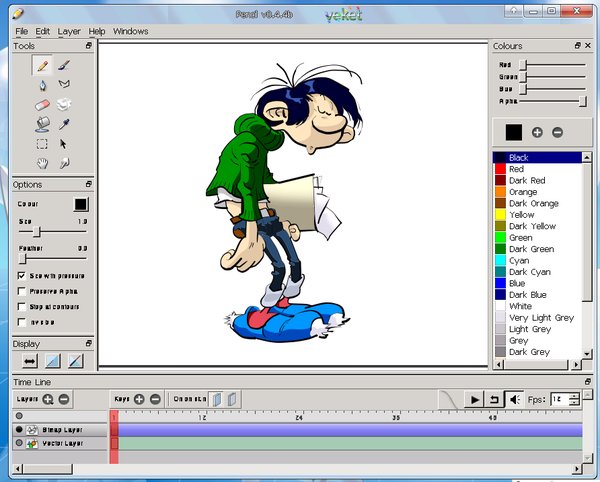This screenshot has height=482, width=600.
Task: Open the Layer menu
Action: point(69,31)
